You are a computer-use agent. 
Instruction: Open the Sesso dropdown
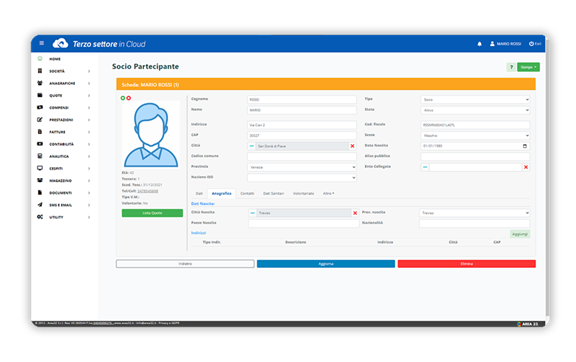(475, 136)
